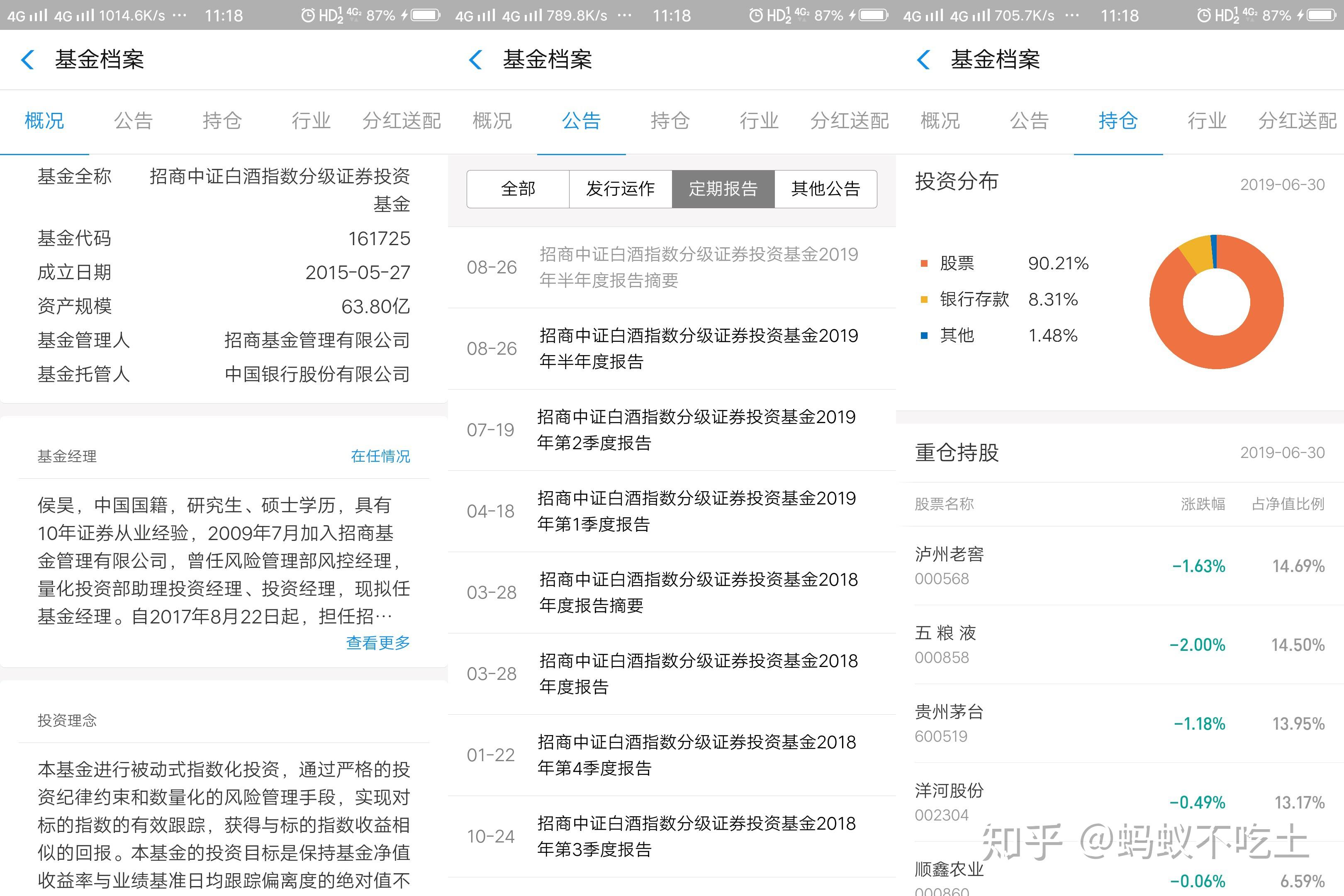Open the 2019年半年度报告摘要 announcement
1344x896 pixels.
672,268
